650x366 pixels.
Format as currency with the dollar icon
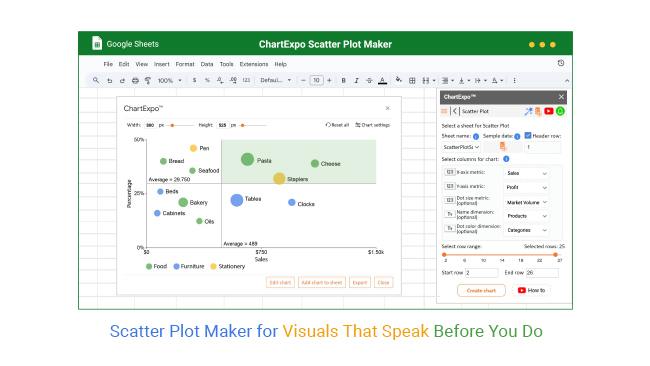coord(194,80)
